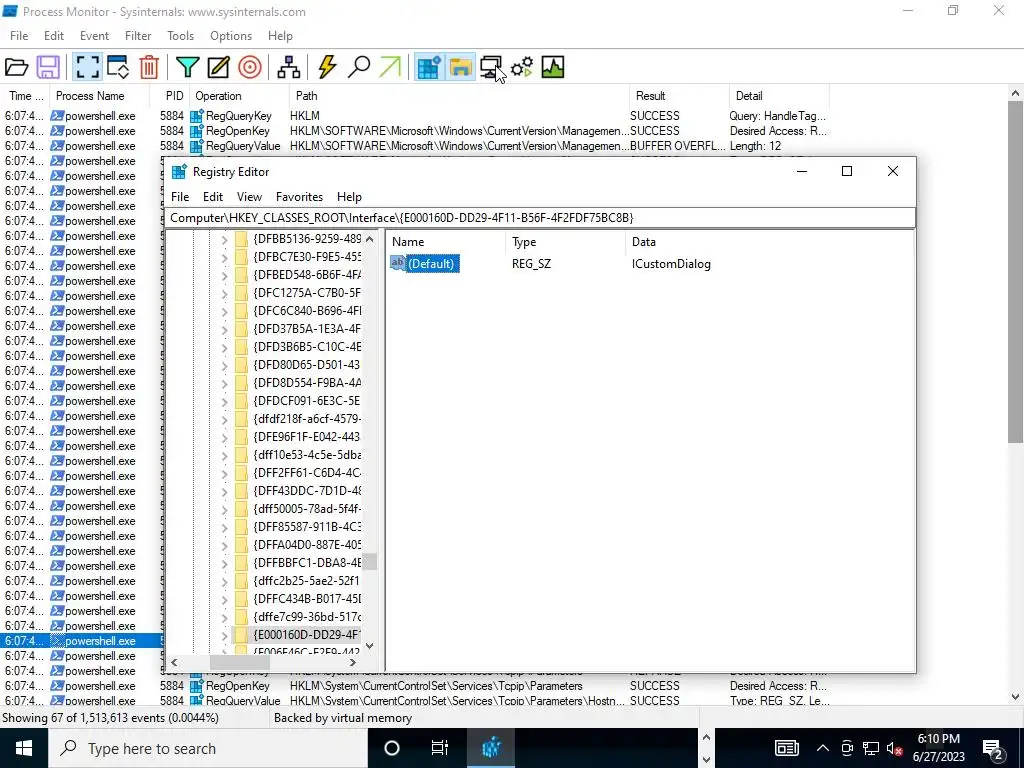Select the {DFDCF091-6E3C folder icon
1024x768 pixels.
[241, 400]
